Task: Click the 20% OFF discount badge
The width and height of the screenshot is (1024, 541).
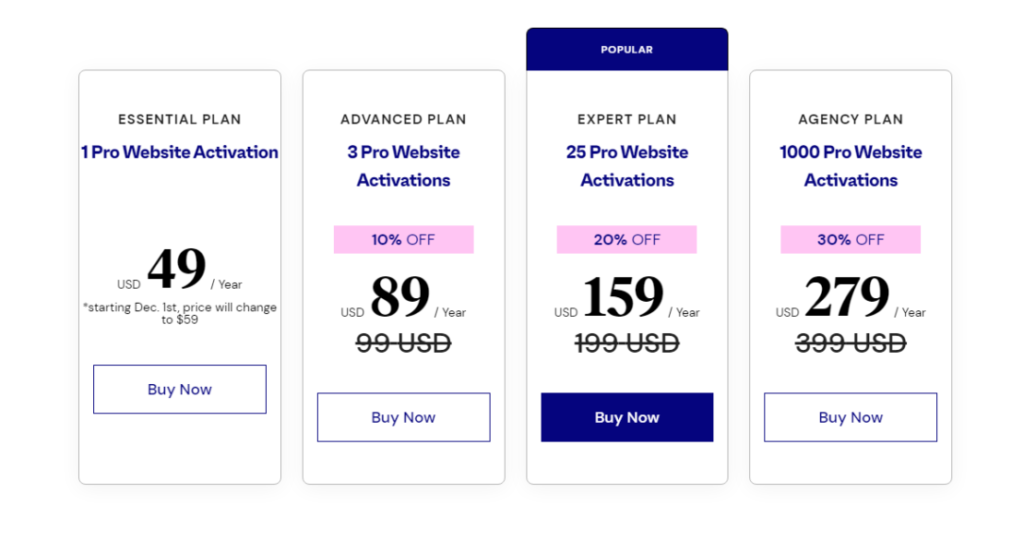Action: (627, 240)
